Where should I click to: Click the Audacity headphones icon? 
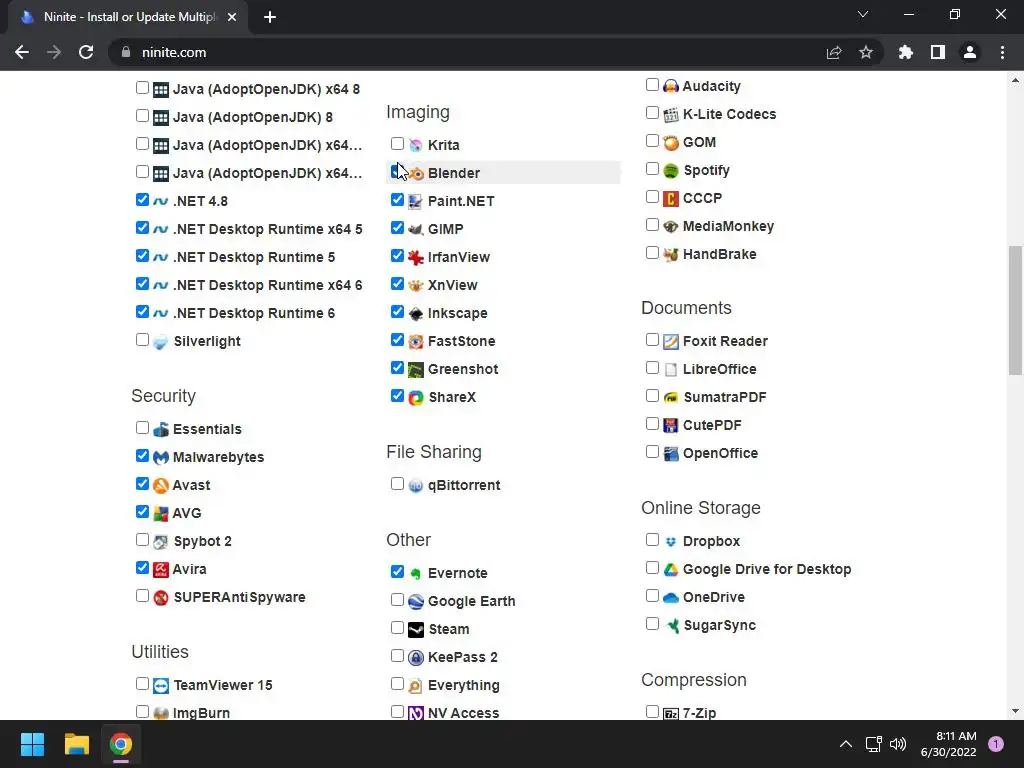click(671, 86)
